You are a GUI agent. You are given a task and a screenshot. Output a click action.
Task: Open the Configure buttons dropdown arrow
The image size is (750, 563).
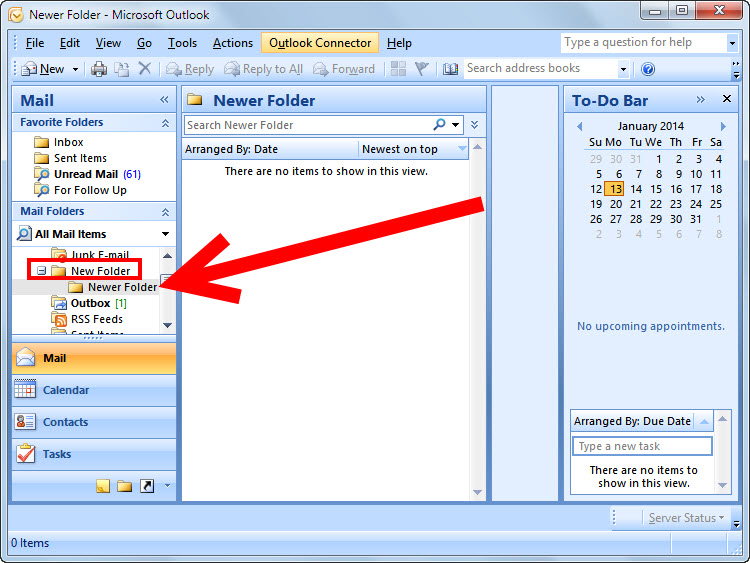click(167, 486)
